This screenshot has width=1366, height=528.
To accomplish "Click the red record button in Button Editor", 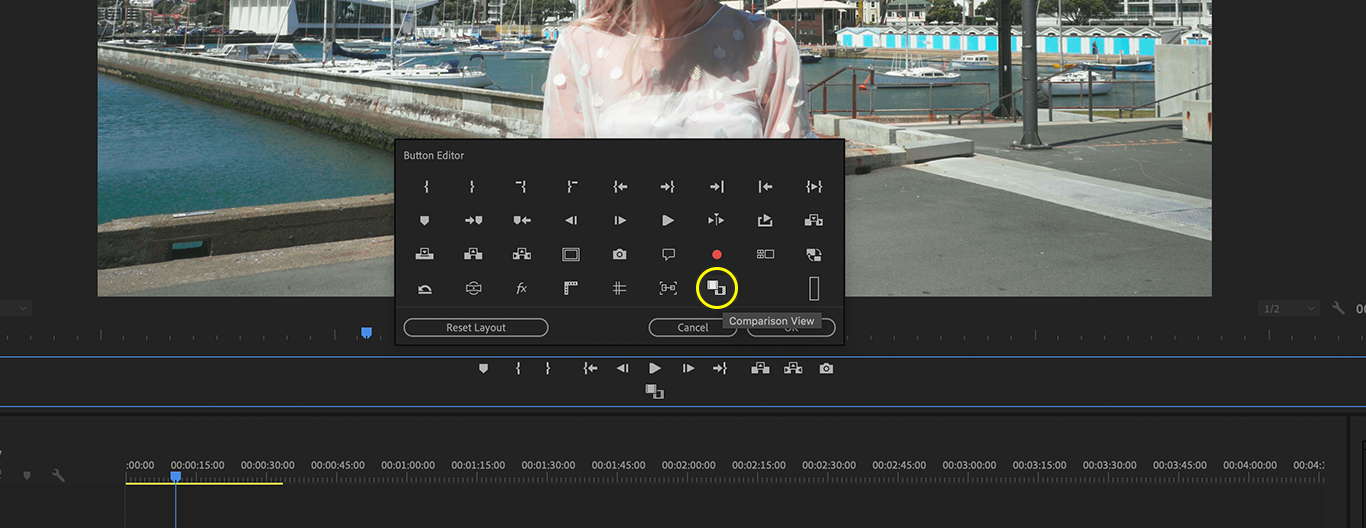I will click(x=716, y=254).
